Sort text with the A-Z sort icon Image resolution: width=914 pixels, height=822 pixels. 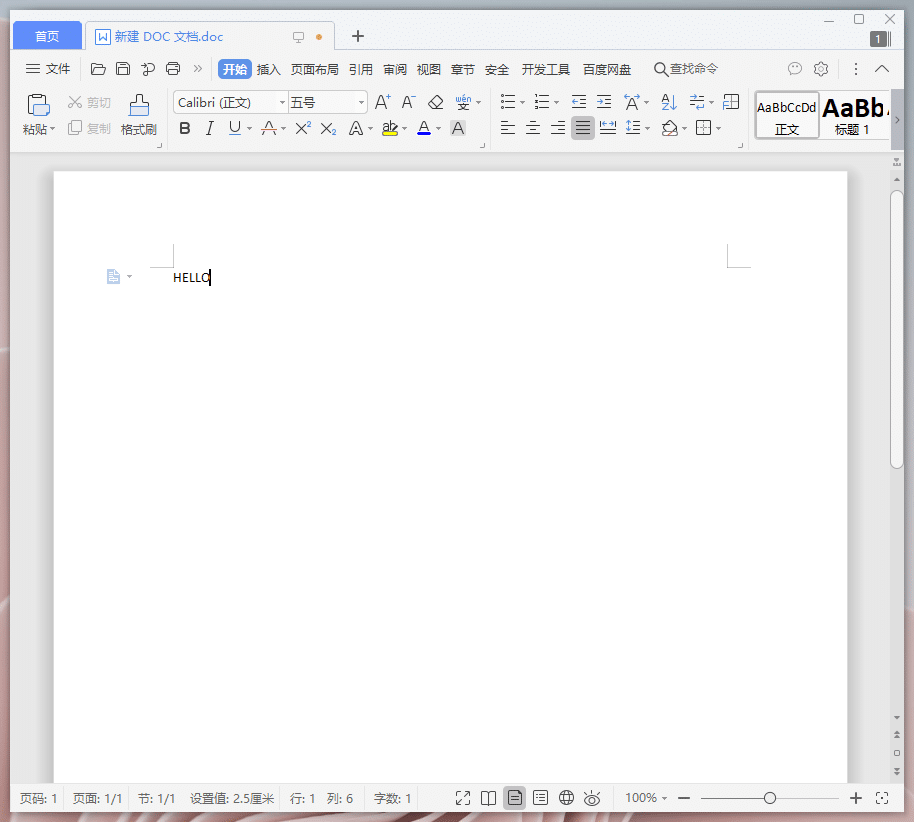click(x=669, y=102)
